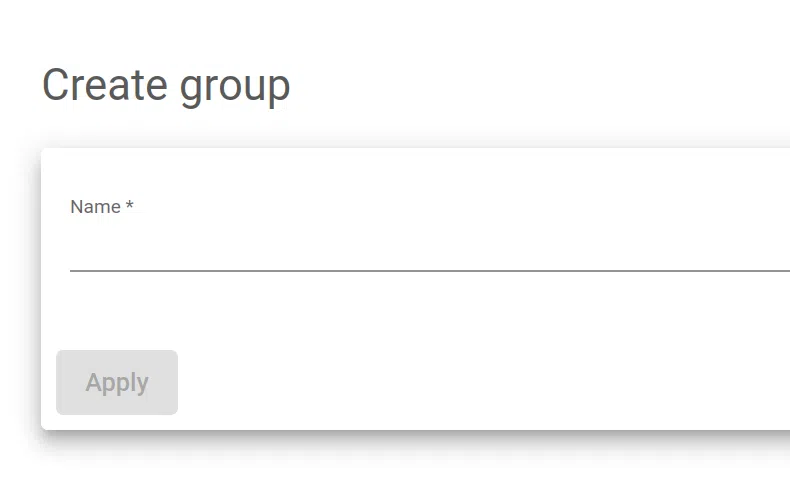790x494 pixels.
Task: Click the "Name *" field label
Action: pyautogui.click(x=101, y=207)
